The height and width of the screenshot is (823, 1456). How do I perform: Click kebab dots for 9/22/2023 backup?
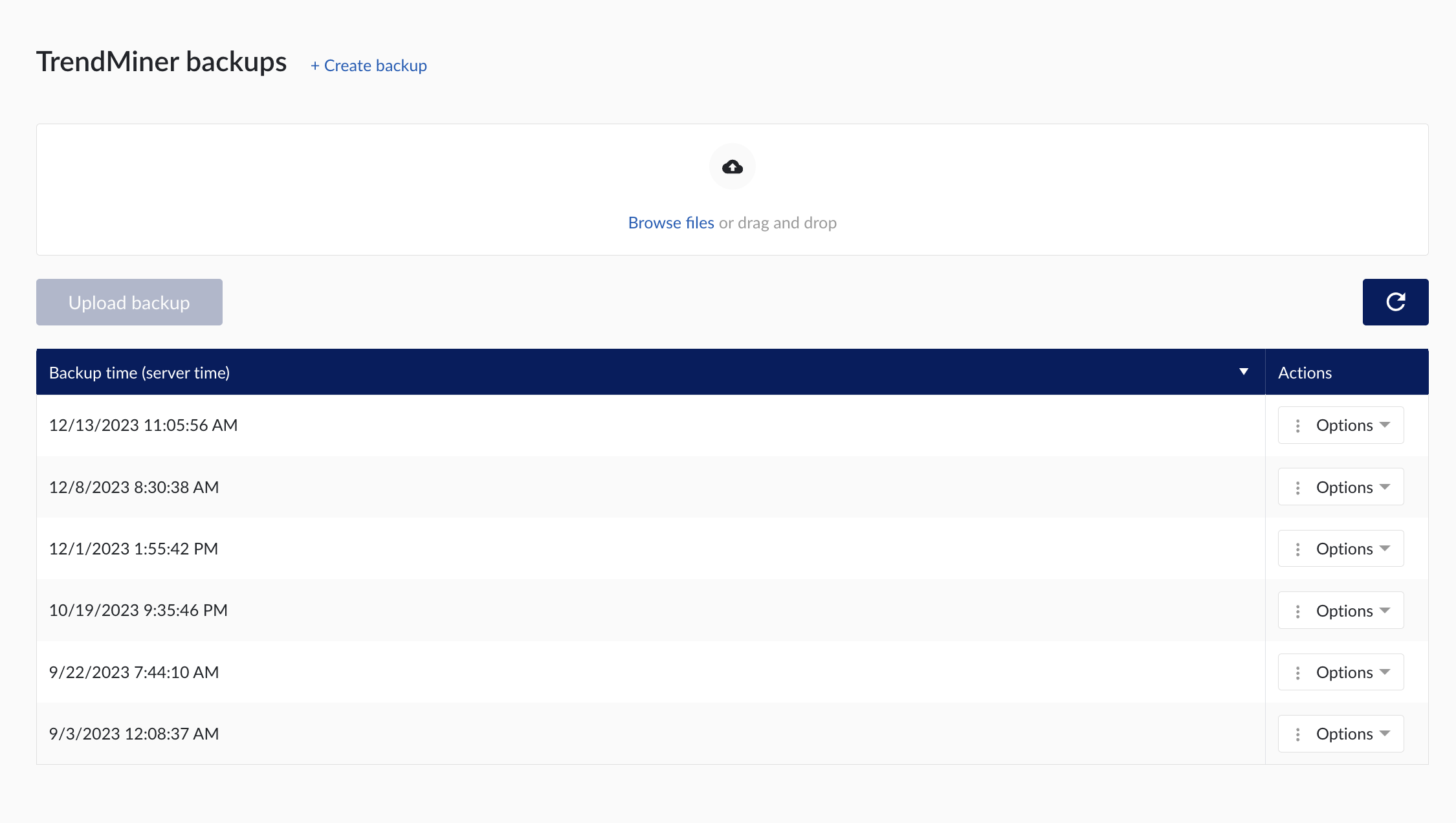(x=1297, y=673)
